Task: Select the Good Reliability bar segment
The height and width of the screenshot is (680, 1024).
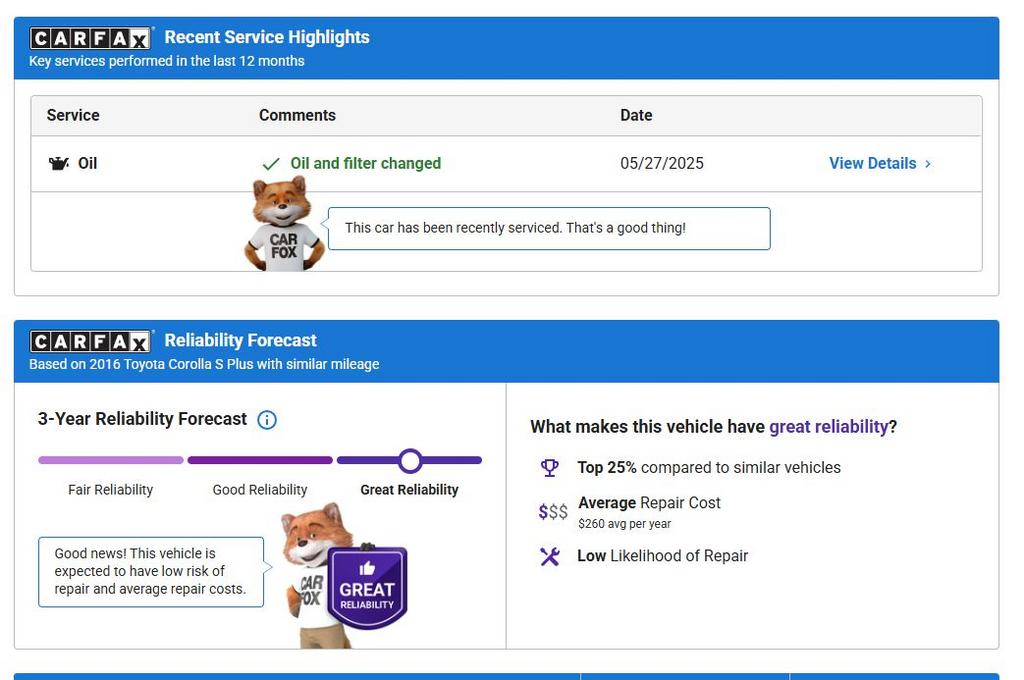Action: (x=260, y=460)
